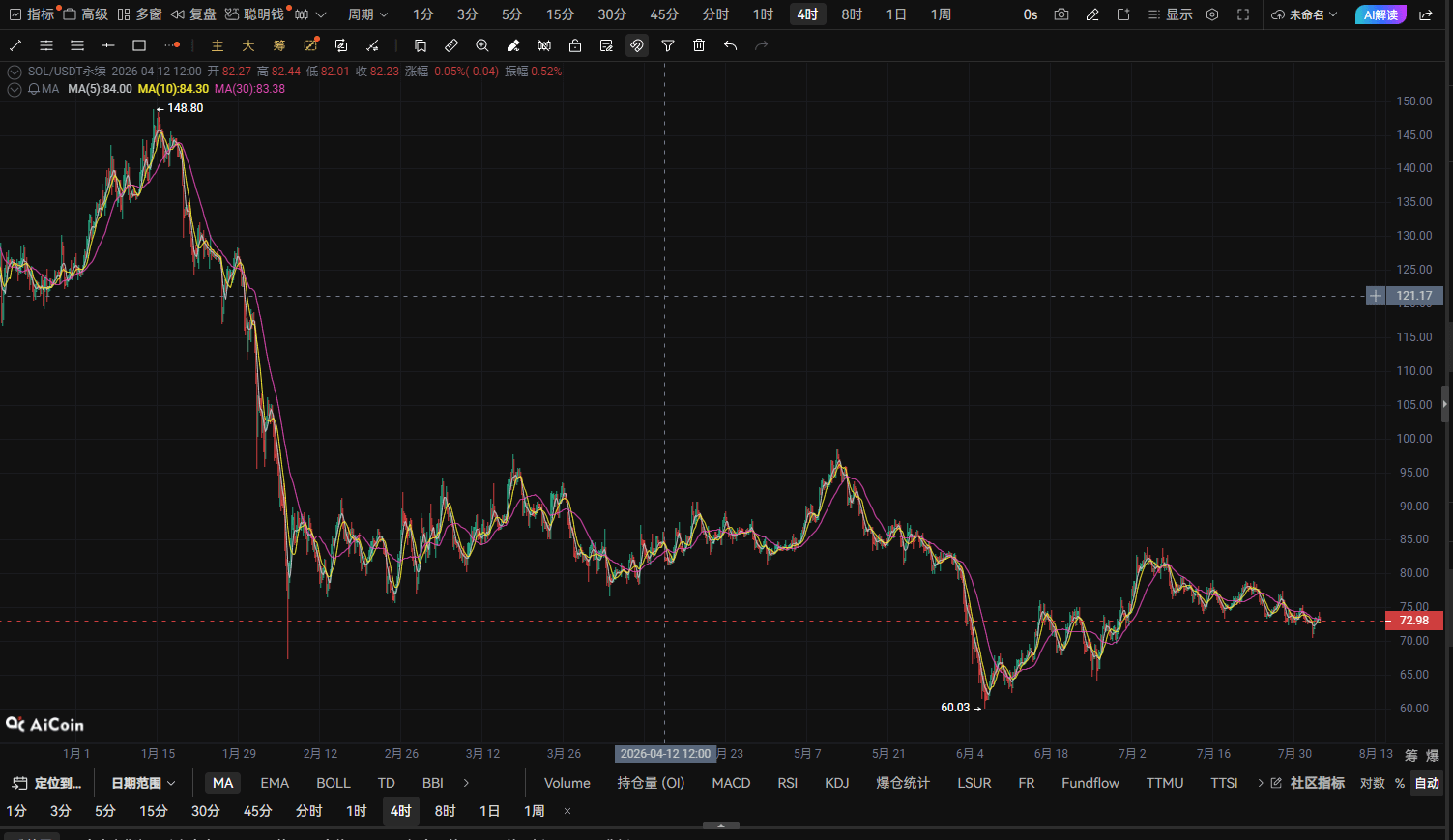1453x840 pixels.
Task: Collapse the MA indicator legend row
Action: [15, 89]
